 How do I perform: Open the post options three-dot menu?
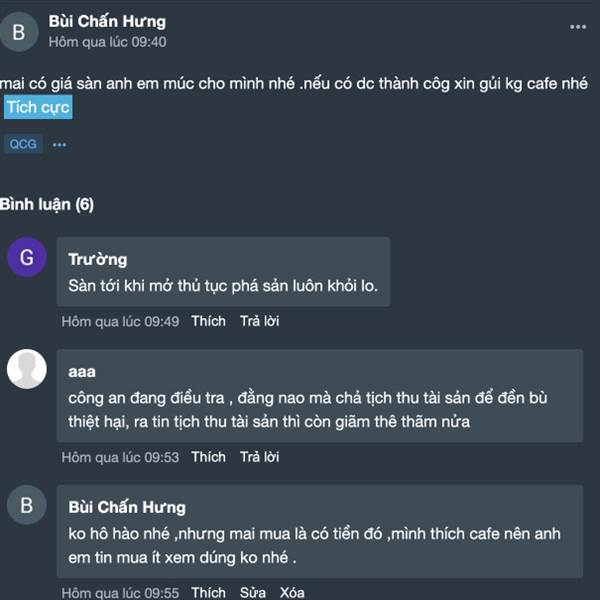[577, 27]
